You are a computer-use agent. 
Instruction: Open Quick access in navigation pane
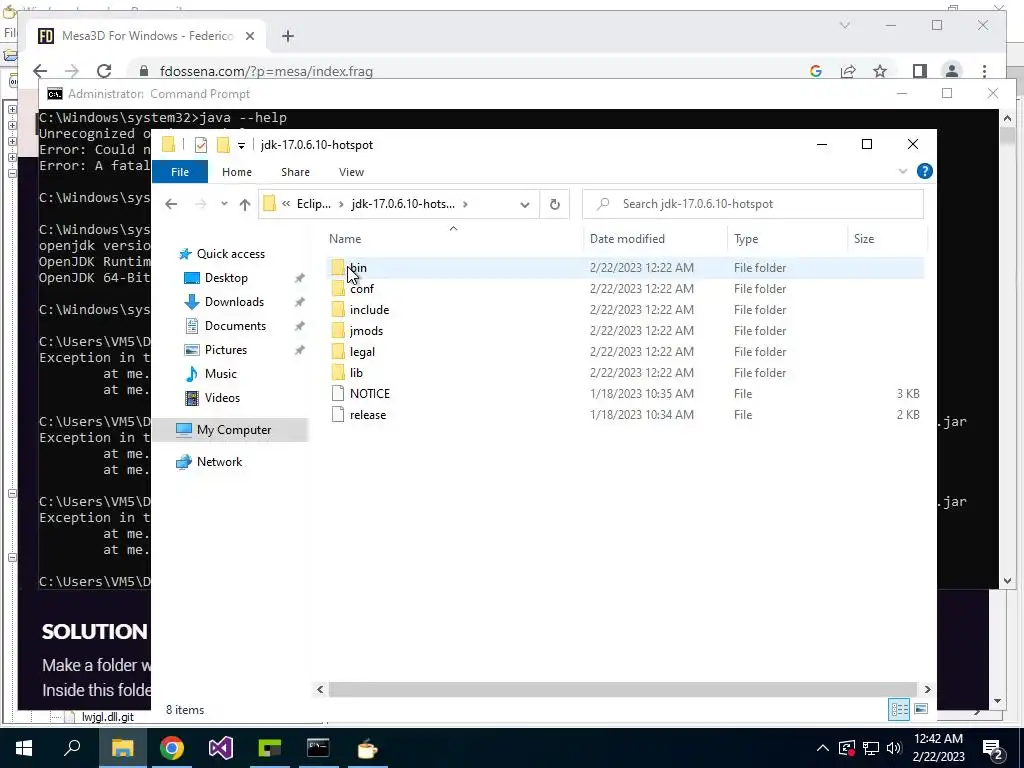point(231,254)
